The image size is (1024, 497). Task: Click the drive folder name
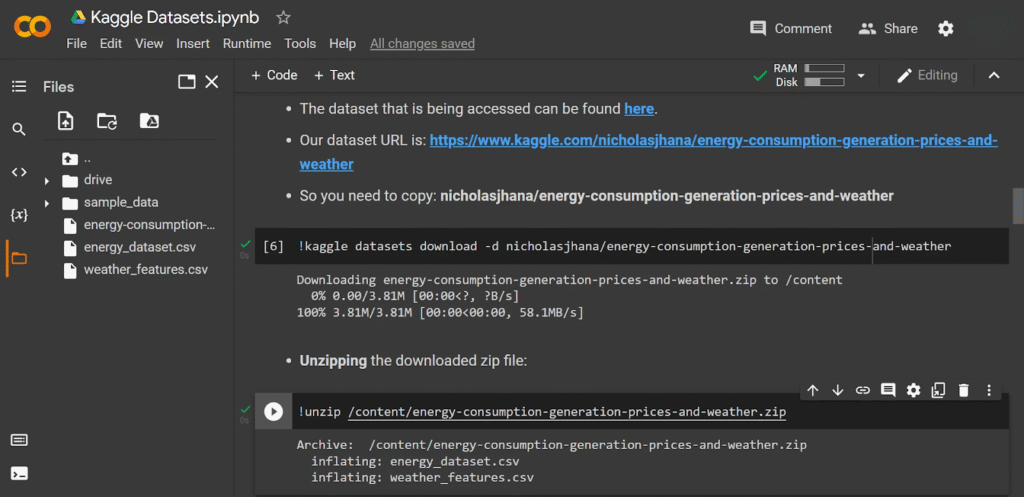point(98,180)
